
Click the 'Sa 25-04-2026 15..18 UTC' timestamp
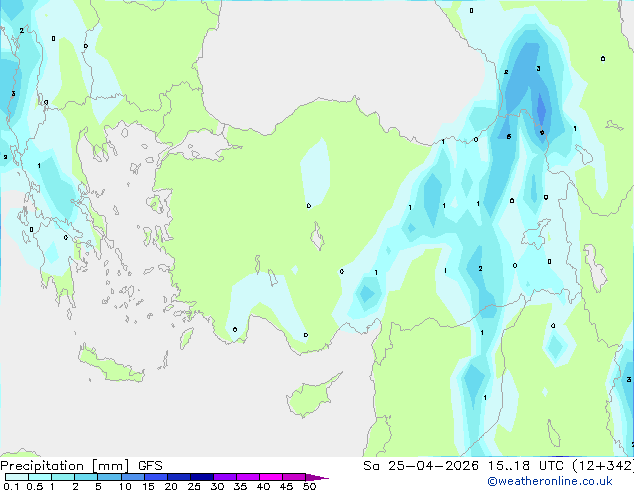pos(465,466)
